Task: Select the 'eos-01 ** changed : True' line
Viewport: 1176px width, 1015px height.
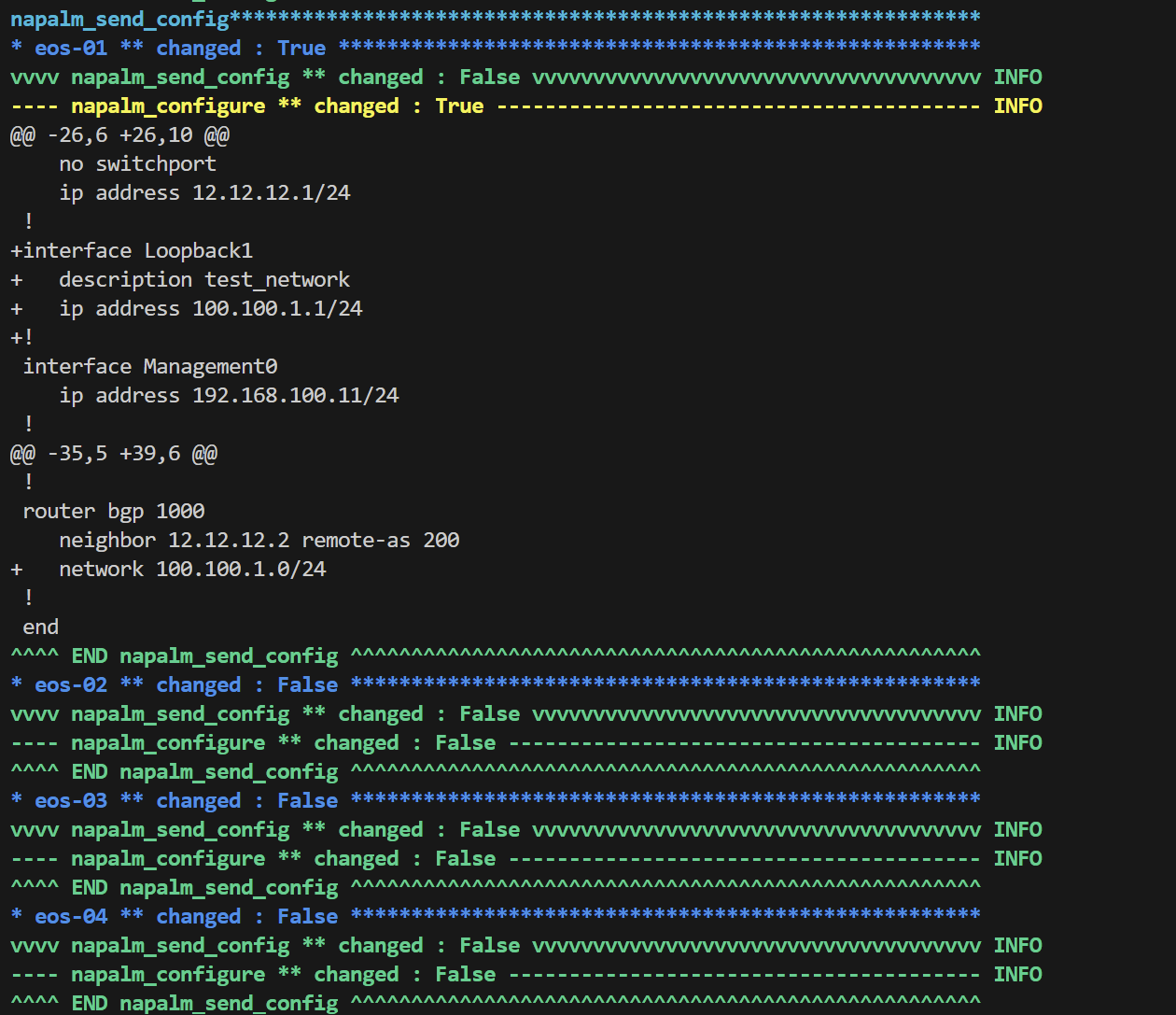Action: 496,48
